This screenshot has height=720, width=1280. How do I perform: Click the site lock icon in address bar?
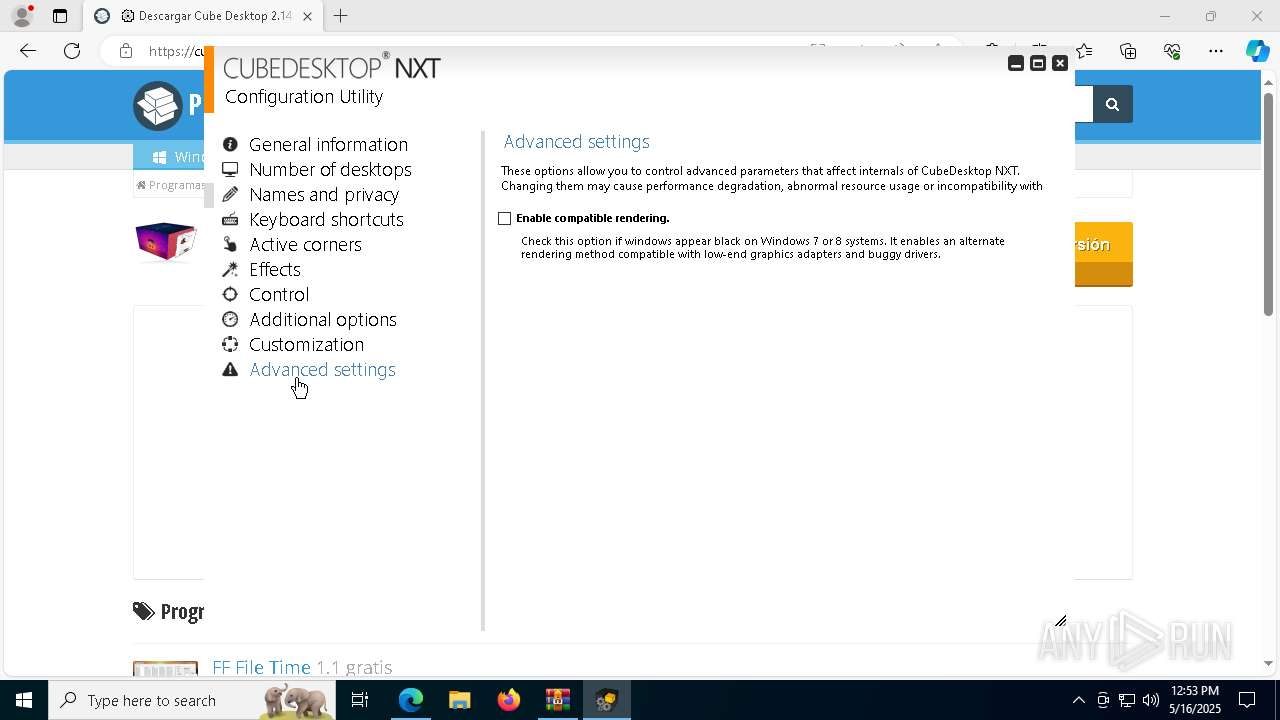(x=126, y=51)
